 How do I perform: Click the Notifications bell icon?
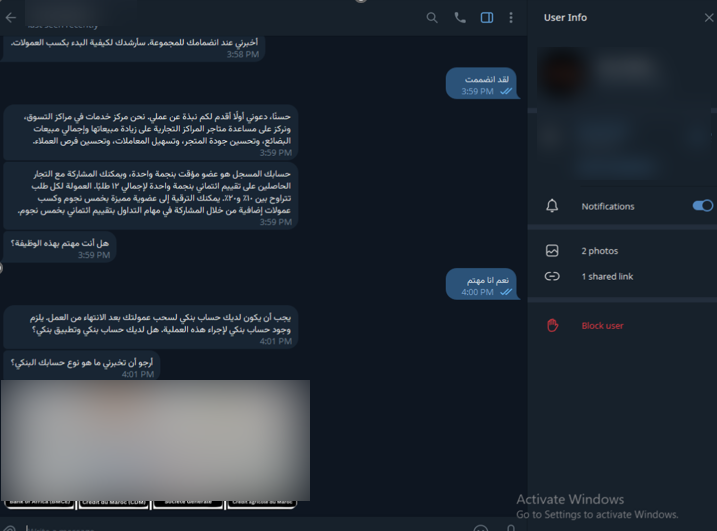click(552, 206)
